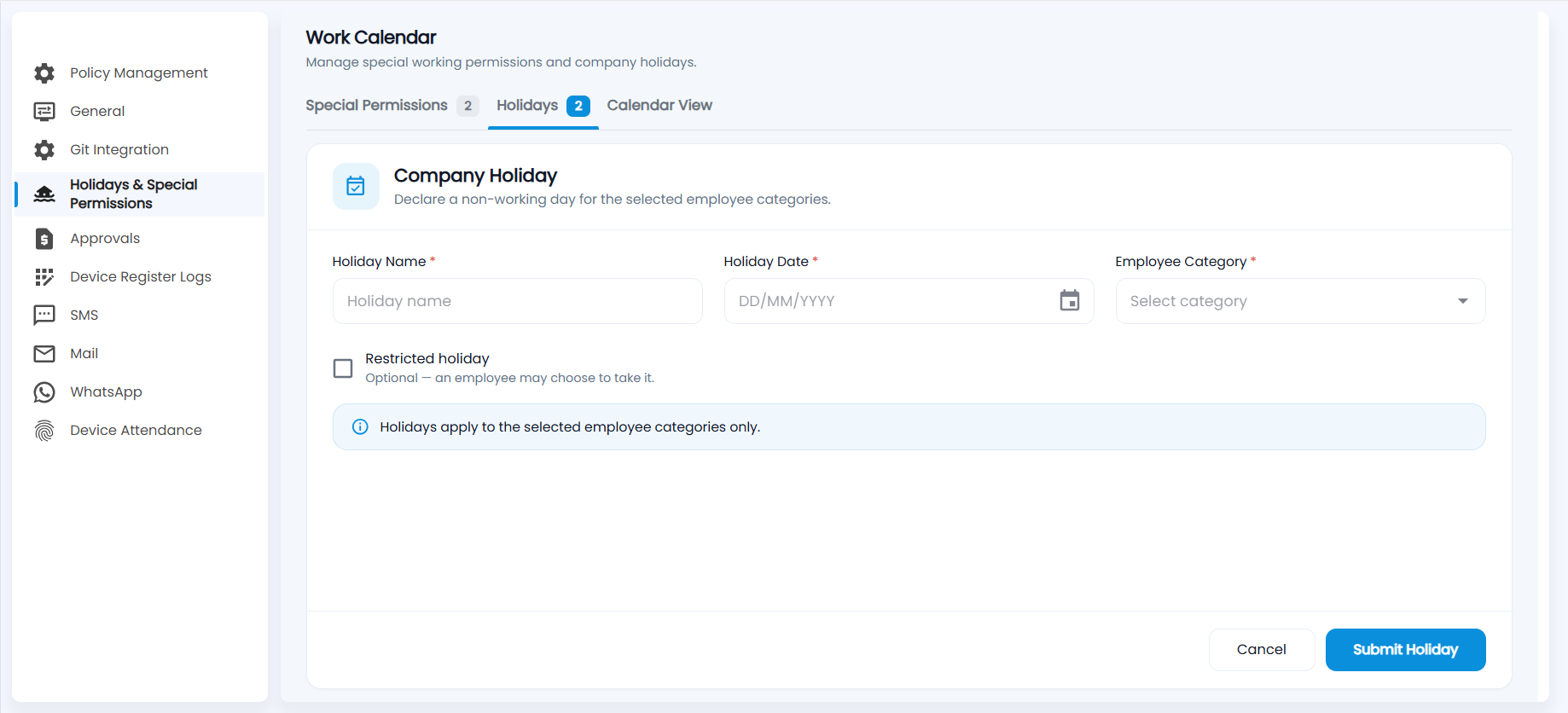Open the WhatsApp menu item
Screen dimensions: 1568x713
(x=139, y=392)
